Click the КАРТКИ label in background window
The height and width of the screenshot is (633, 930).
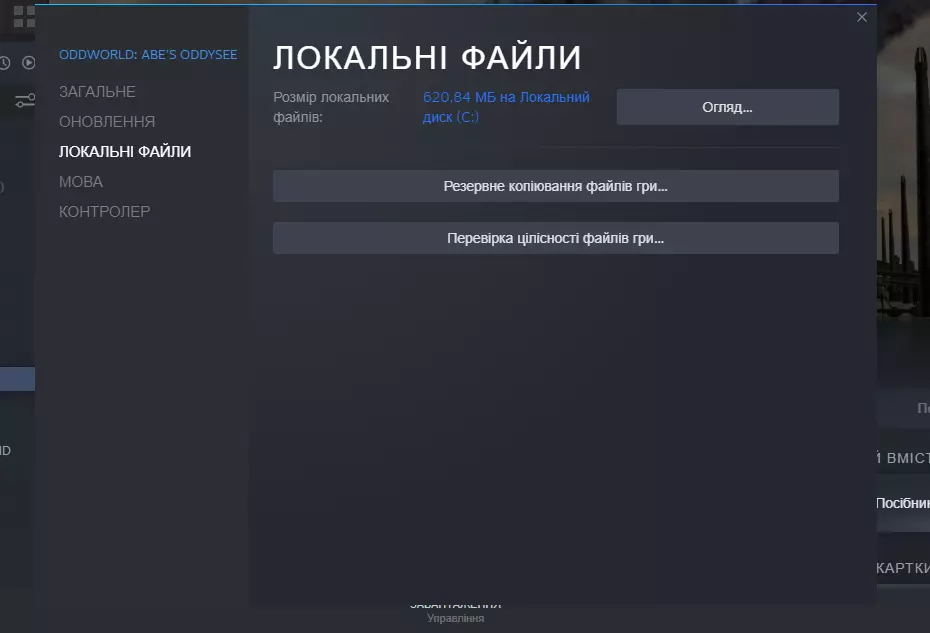(x=903, y=568)
